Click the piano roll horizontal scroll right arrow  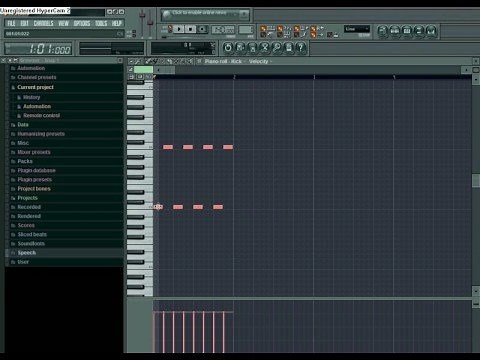click(x=466, y=70)
